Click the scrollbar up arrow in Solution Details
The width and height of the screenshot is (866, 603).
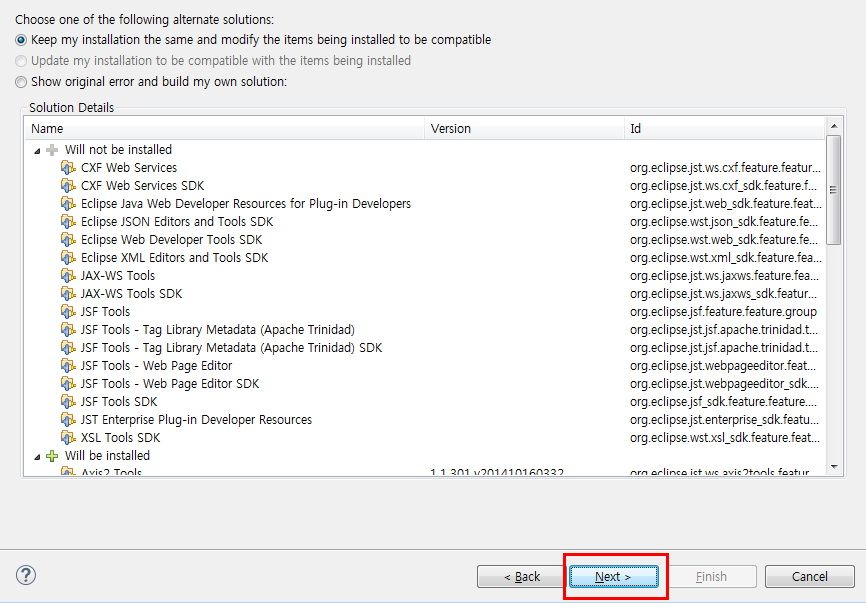click(834, 126)
